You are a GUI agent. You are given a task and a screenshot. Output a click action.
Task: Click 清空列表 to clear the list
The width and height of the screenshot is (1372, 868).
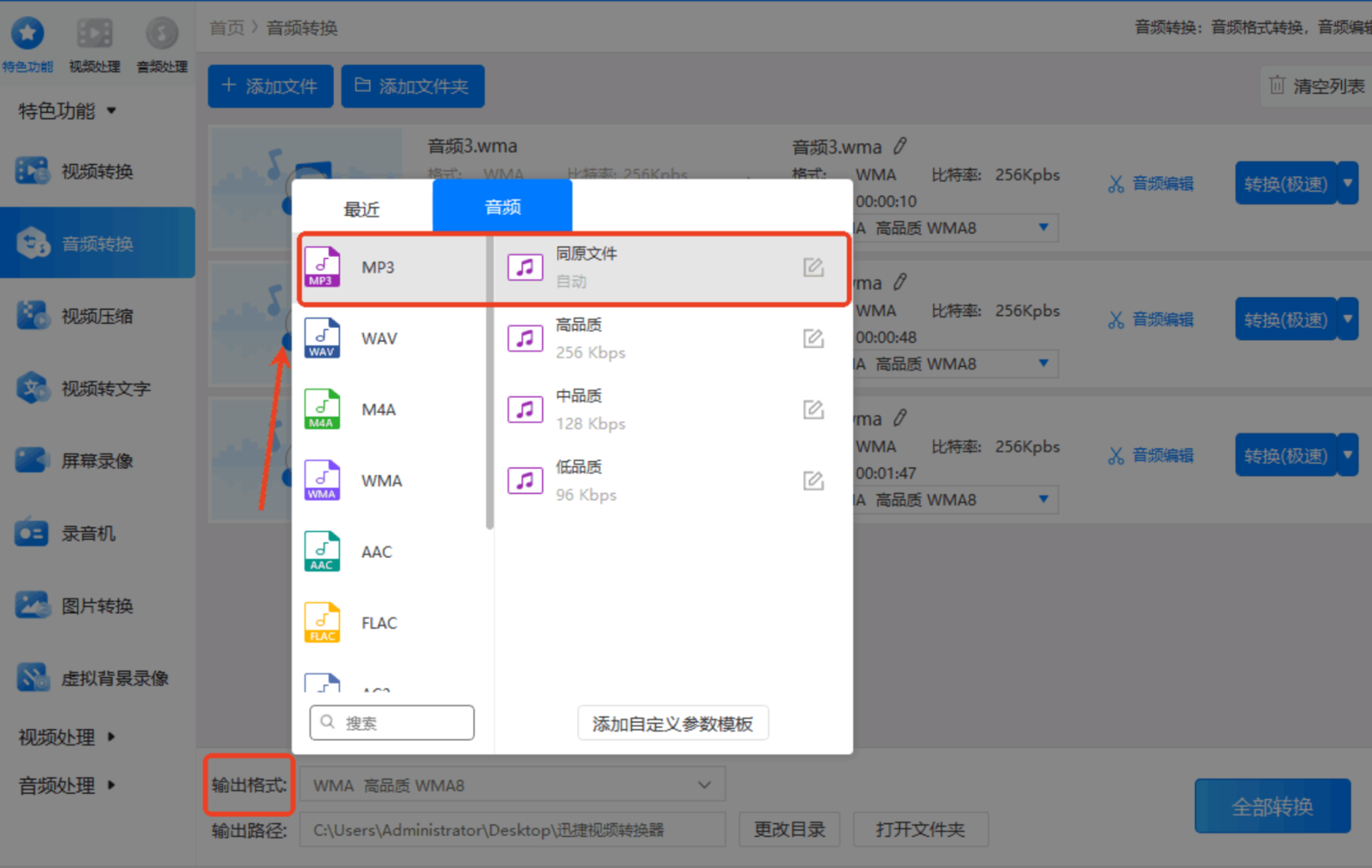(1316, 86)
